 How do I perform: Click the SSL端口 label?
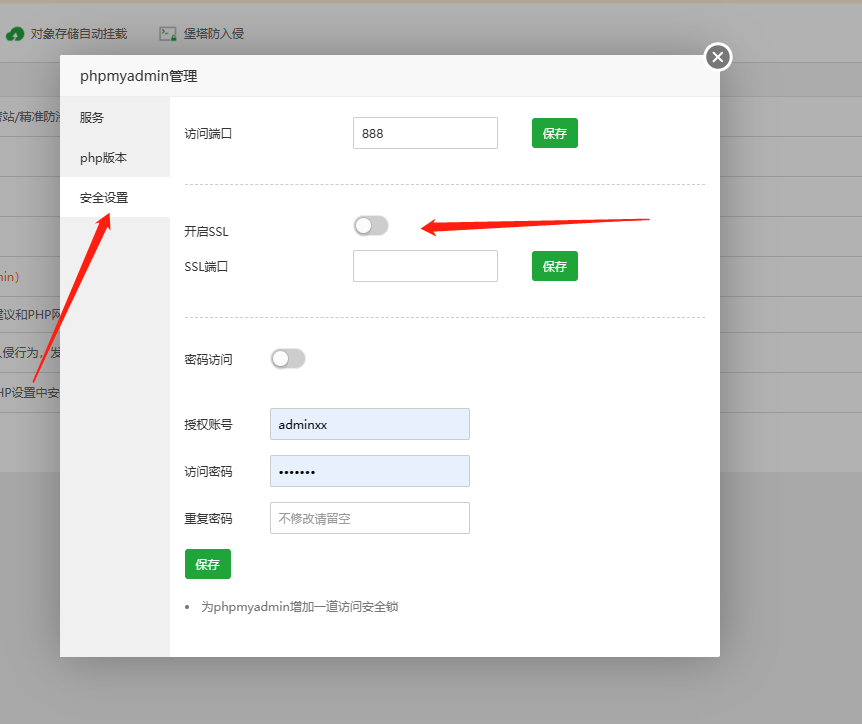point(206,267)
